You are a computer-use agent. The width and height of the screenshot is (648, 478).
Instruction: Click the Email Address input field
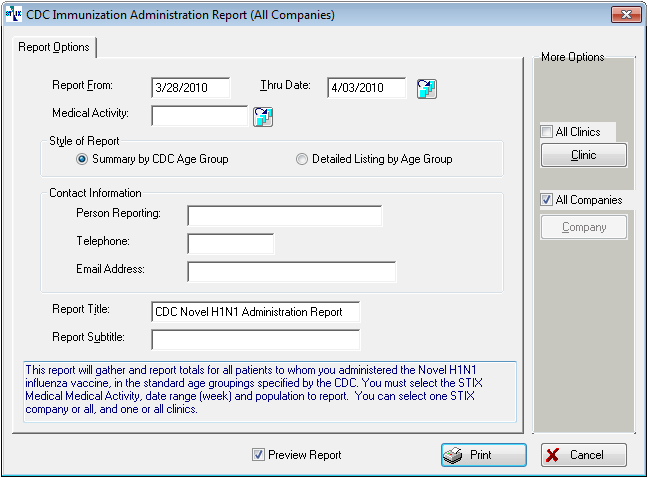pyautogui.click(x=292, y=272)
